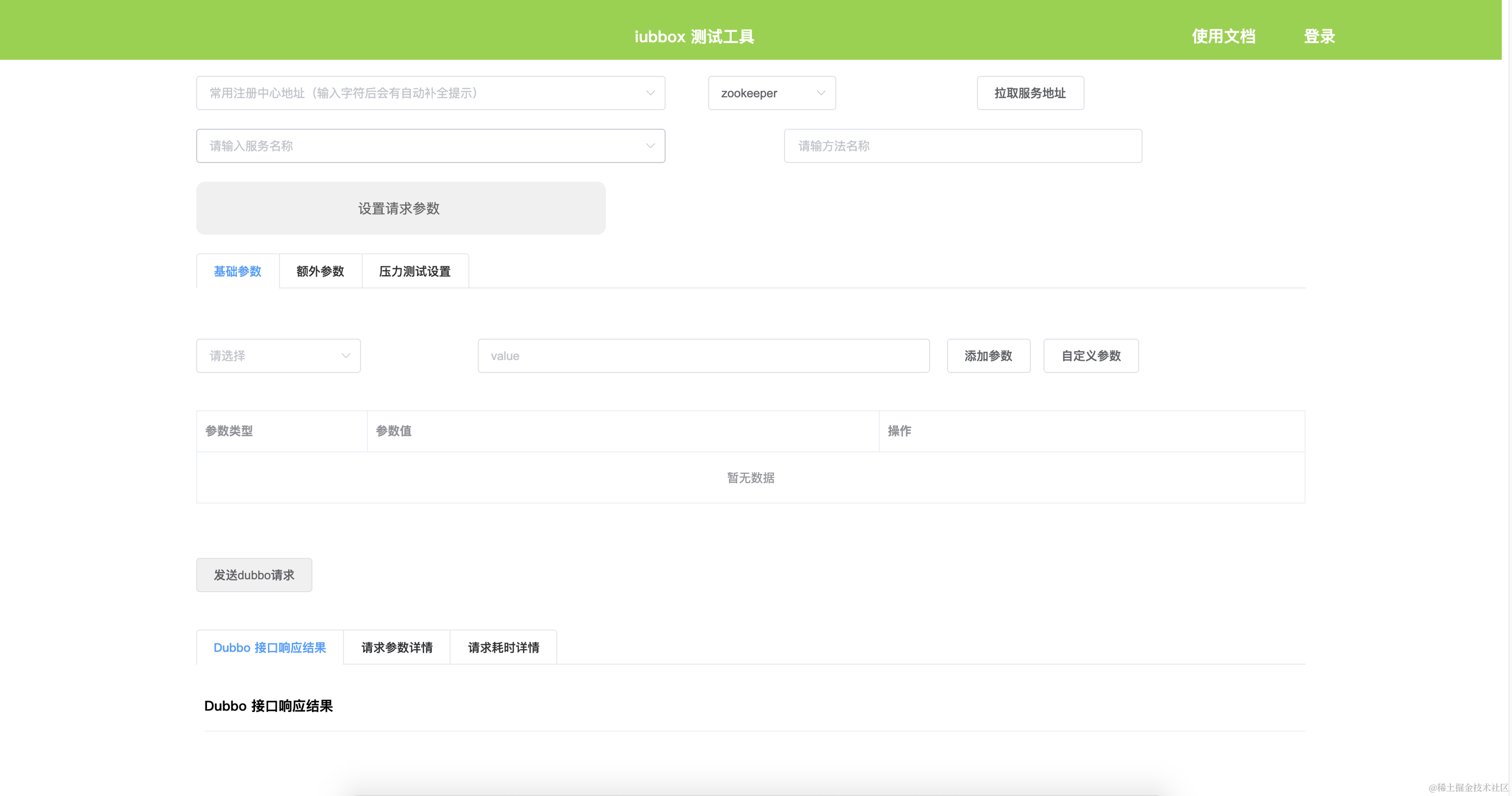Open the 常用注册中心地址 address dropdown
Viewport: 1512px width, 796px height.
click(x=430, y=92)
